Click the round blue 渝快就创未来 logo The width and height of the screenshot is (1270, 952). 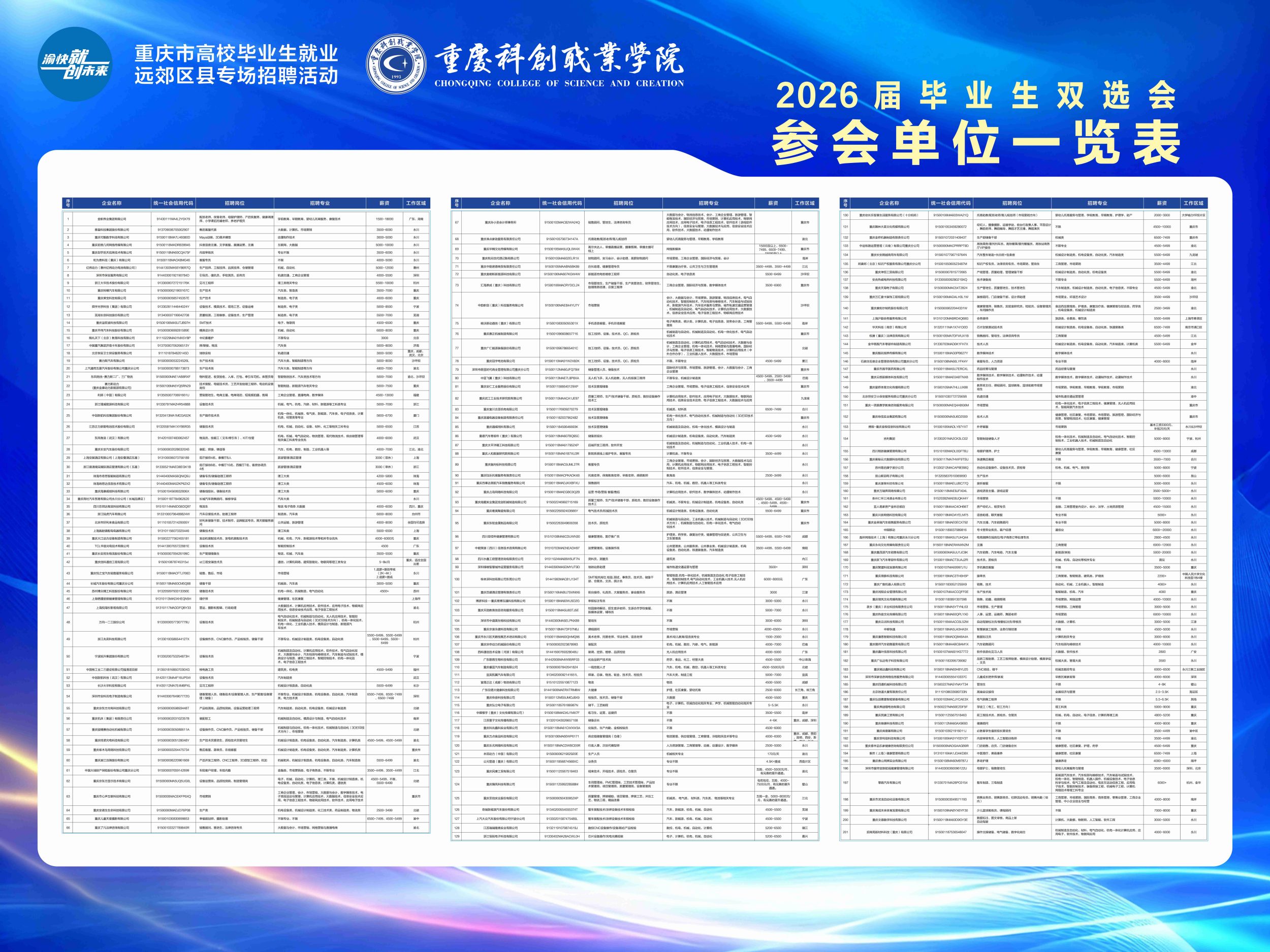(x=75, y=63)
